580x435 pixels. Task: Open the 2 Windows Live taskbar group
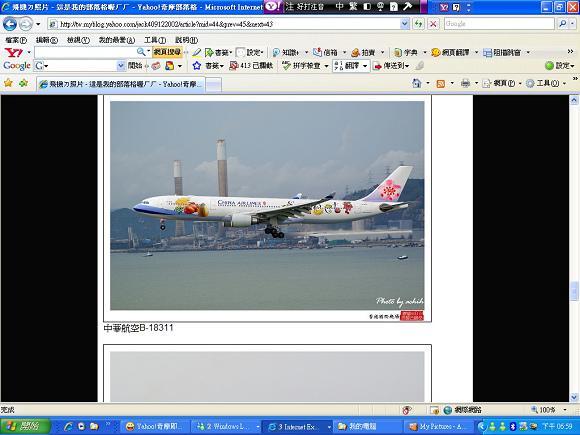pos(226,426)
